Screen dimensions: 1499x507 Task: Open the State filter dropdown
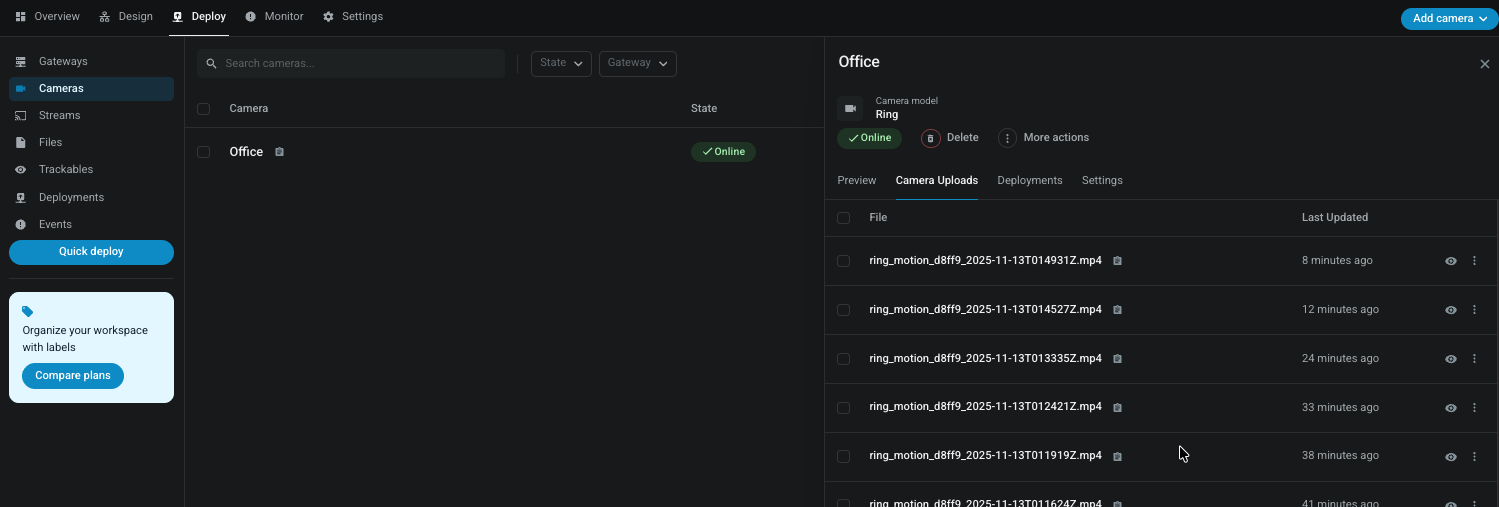[561, 63]
